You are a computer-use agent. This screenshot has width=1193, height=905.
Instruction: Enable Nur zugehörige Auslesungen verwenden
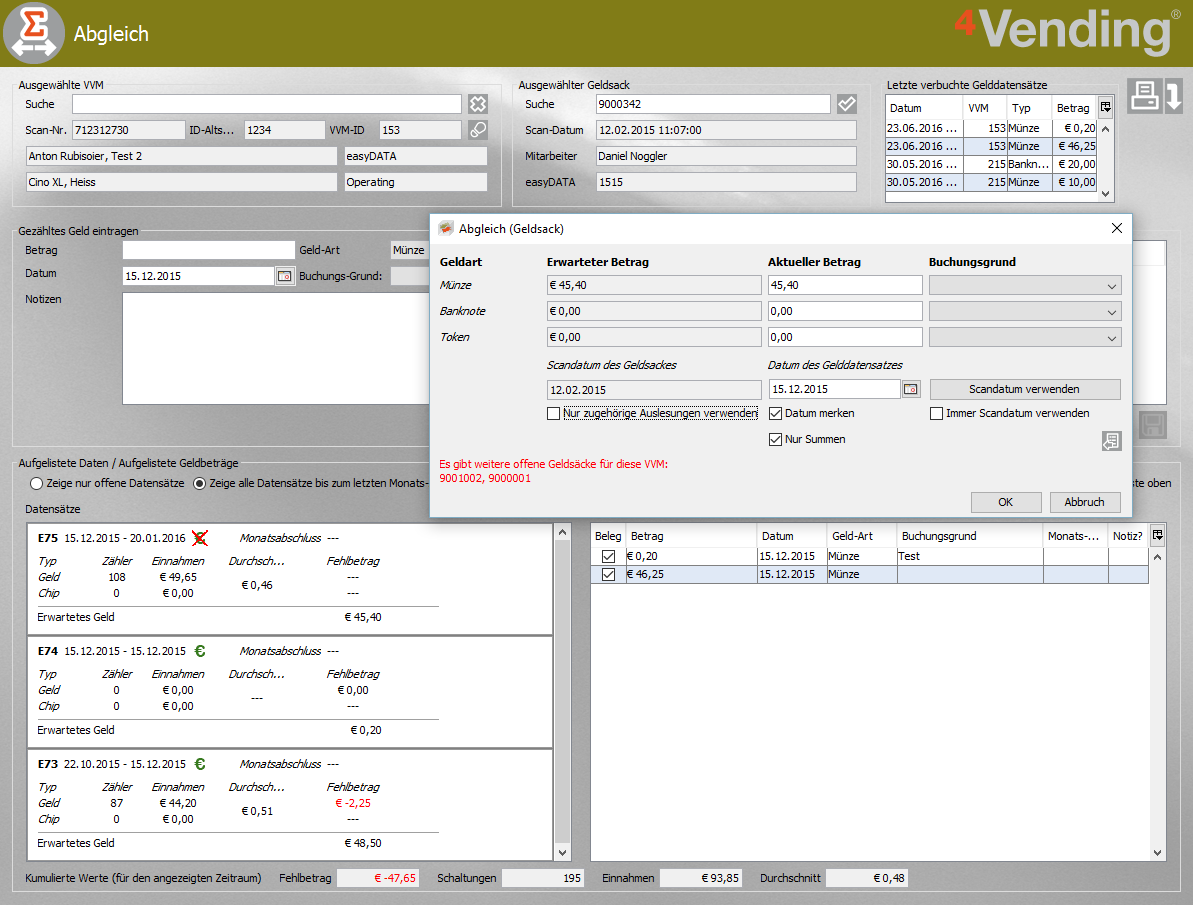553,413
